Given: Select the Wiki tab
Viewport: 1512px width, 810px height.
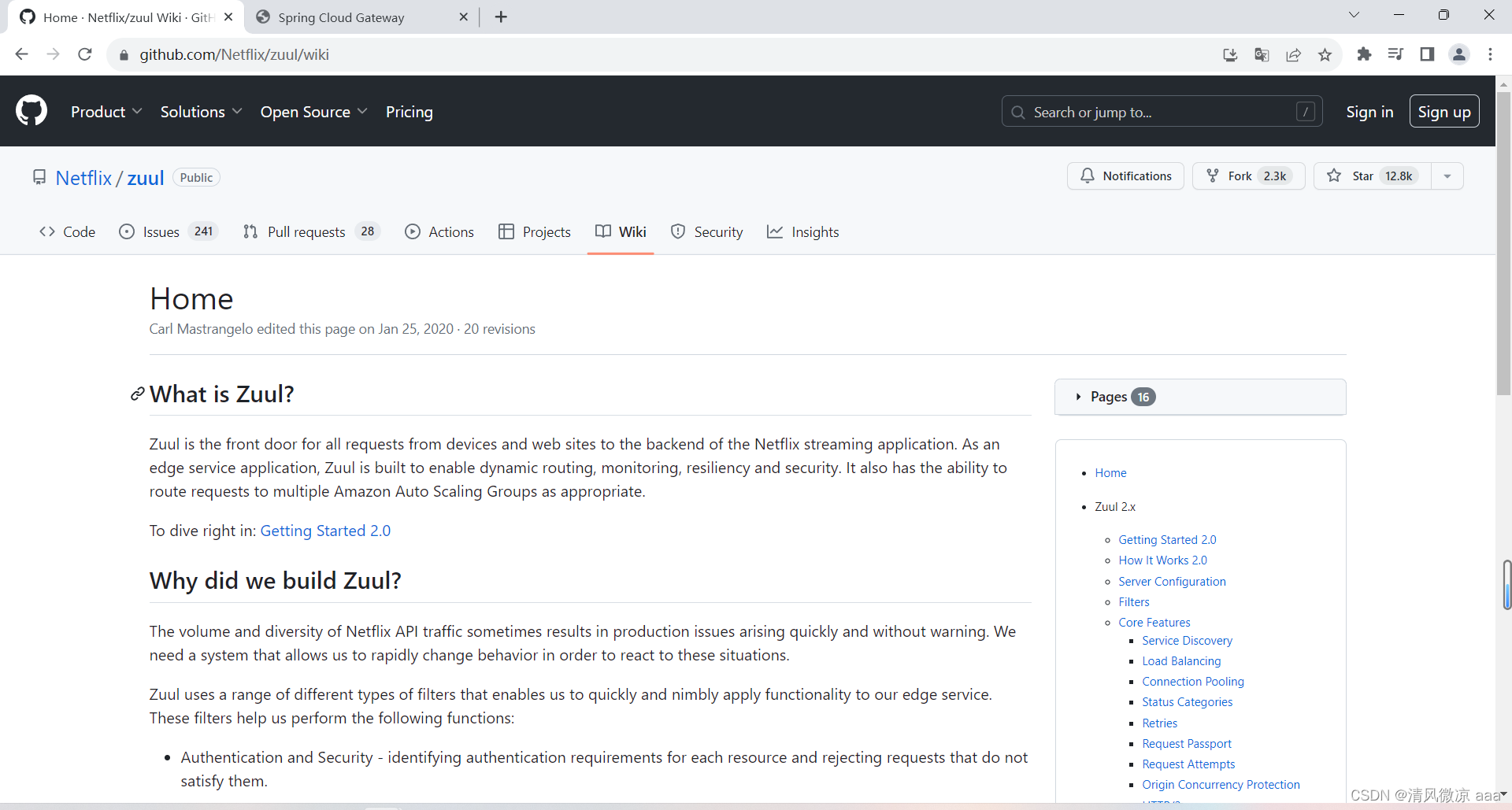Looking at the screenshot, I should (x=621, y=231).
